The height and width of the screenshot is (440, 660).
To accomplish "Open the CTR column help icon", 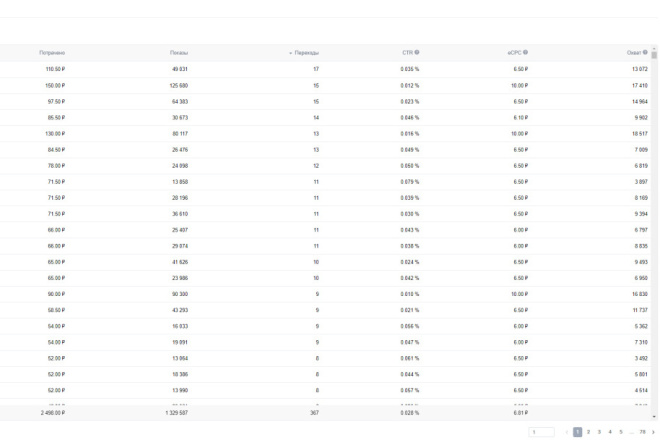I will (x=417, y=52).
